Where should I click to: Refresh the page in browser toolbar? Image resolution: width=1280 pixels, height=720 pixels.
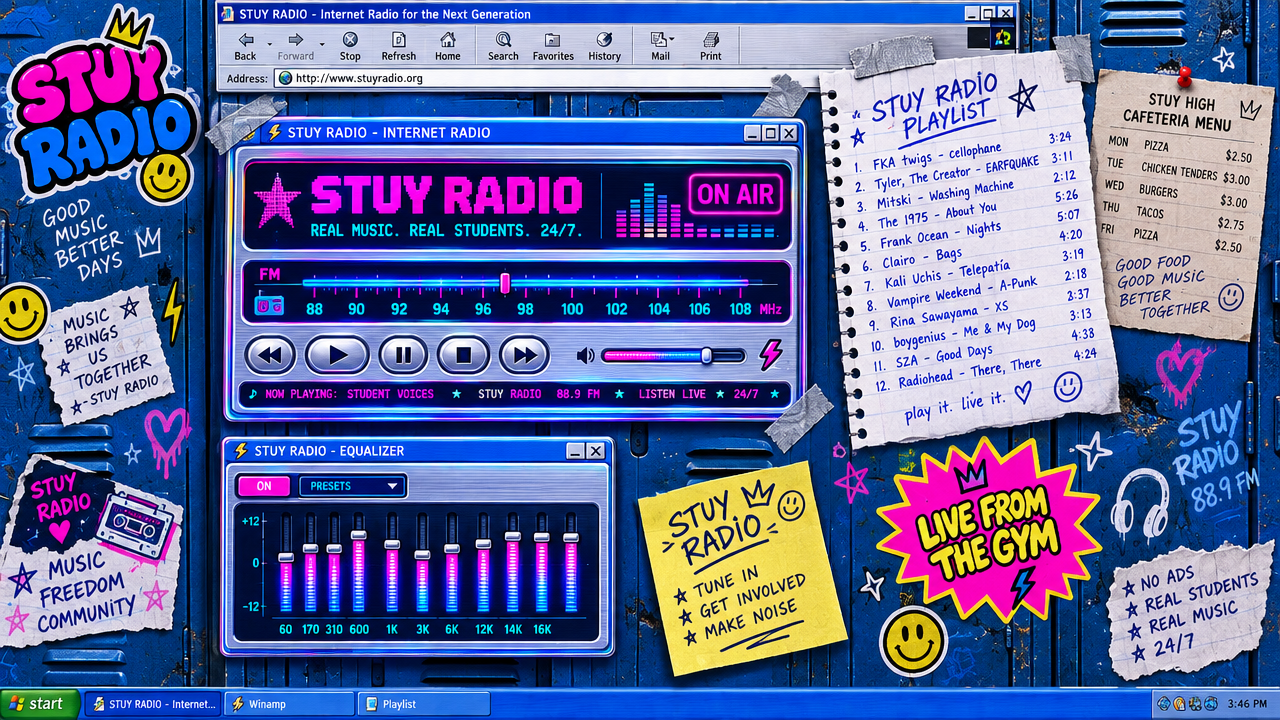399,46
